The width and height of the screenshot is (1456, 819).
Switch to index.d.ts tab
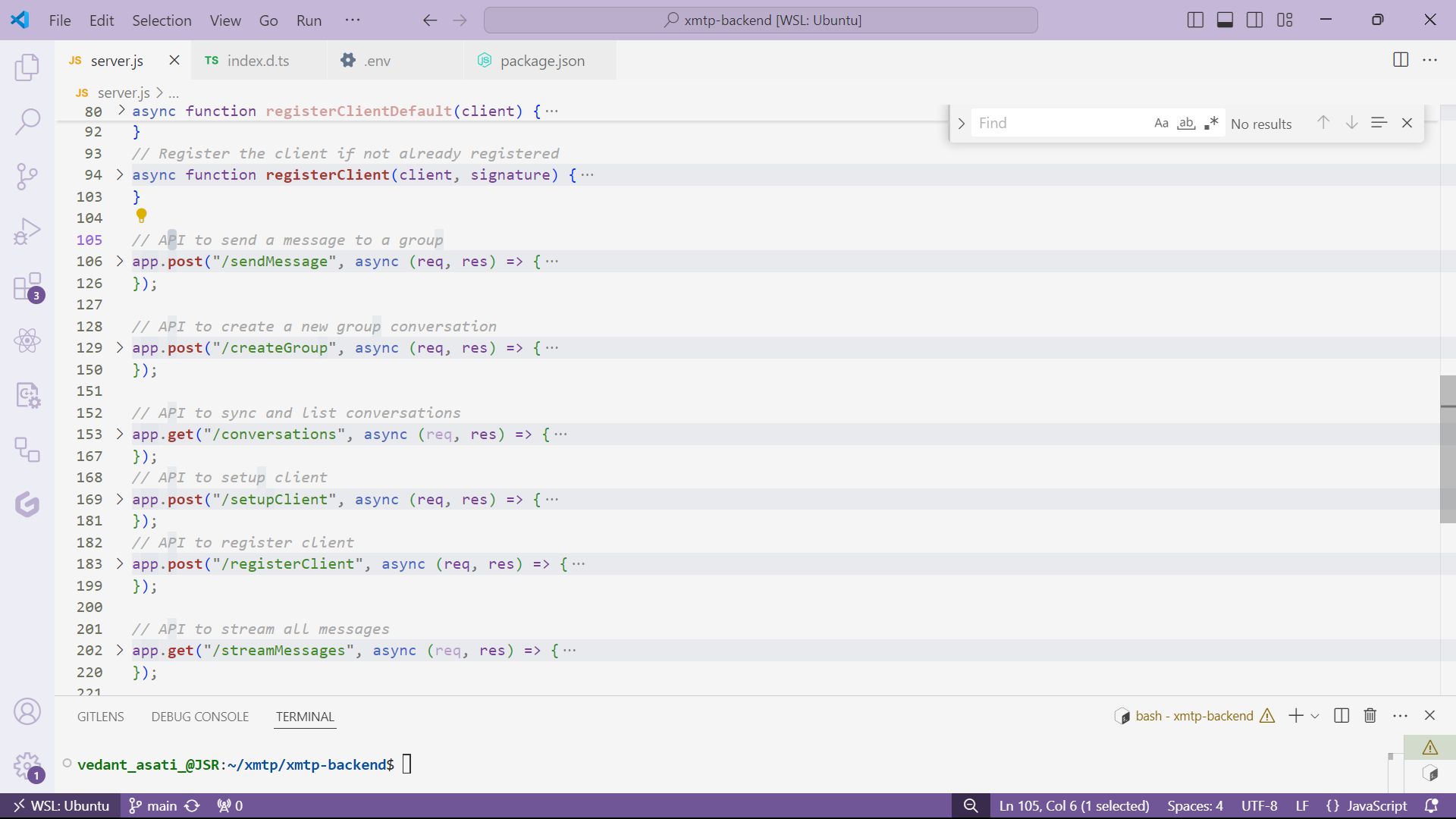(x=259, y=61)
